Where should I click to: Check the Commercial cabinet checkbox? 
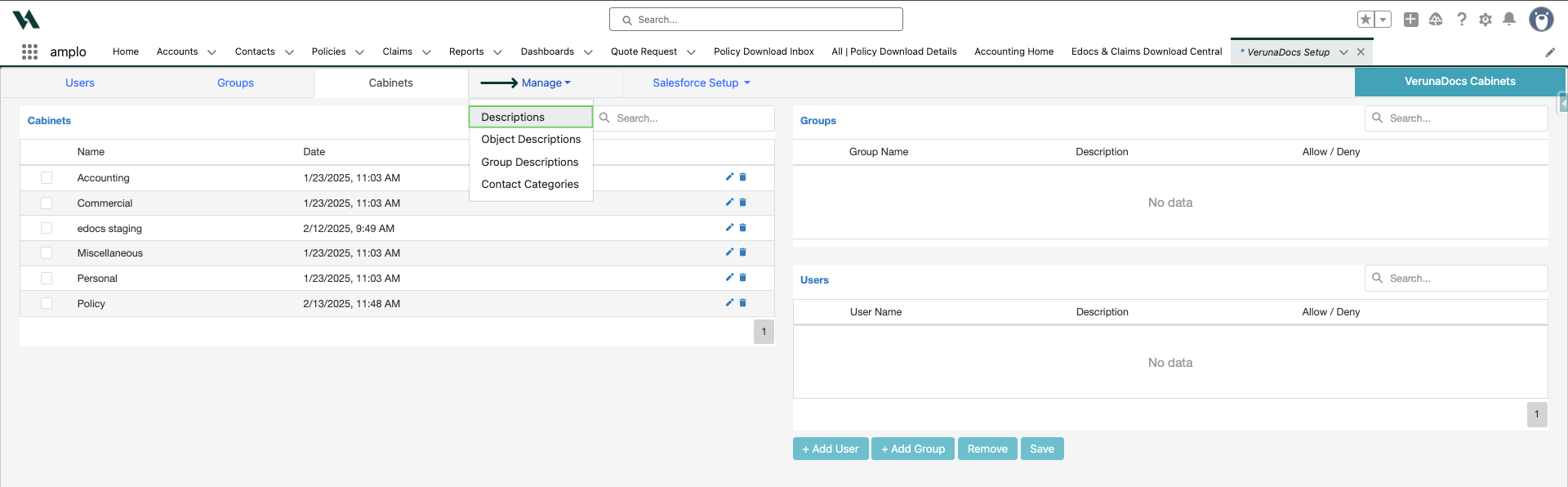(x=47, y=203)
